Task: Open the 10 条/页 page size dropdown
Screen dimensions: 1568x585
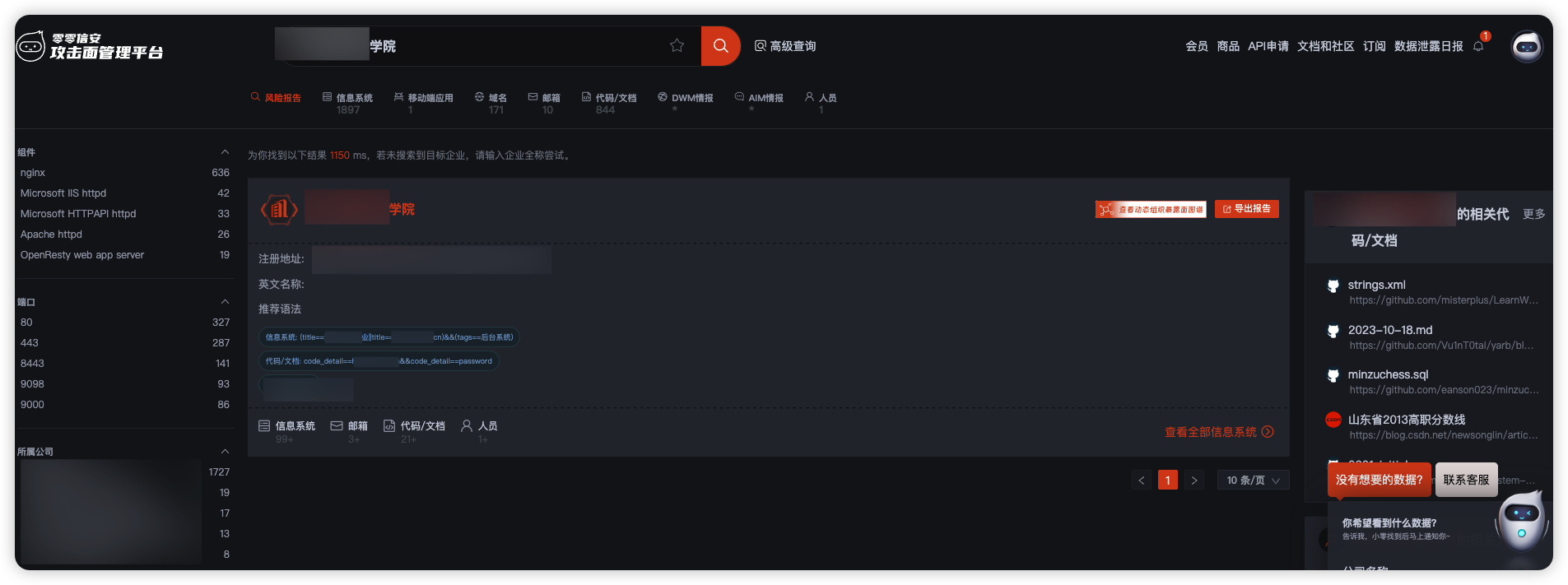Action: click(x=1252, y=481)
